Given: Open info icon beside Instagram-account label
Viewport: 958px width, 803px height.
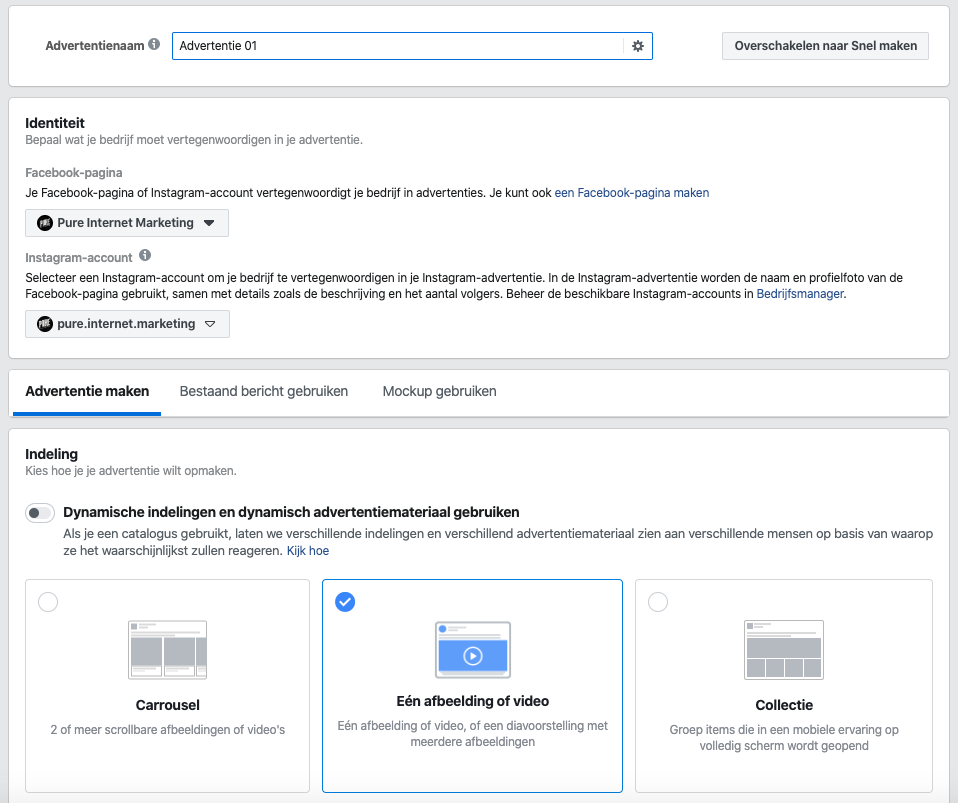Looking at the screenshot, I should (145, 255).
